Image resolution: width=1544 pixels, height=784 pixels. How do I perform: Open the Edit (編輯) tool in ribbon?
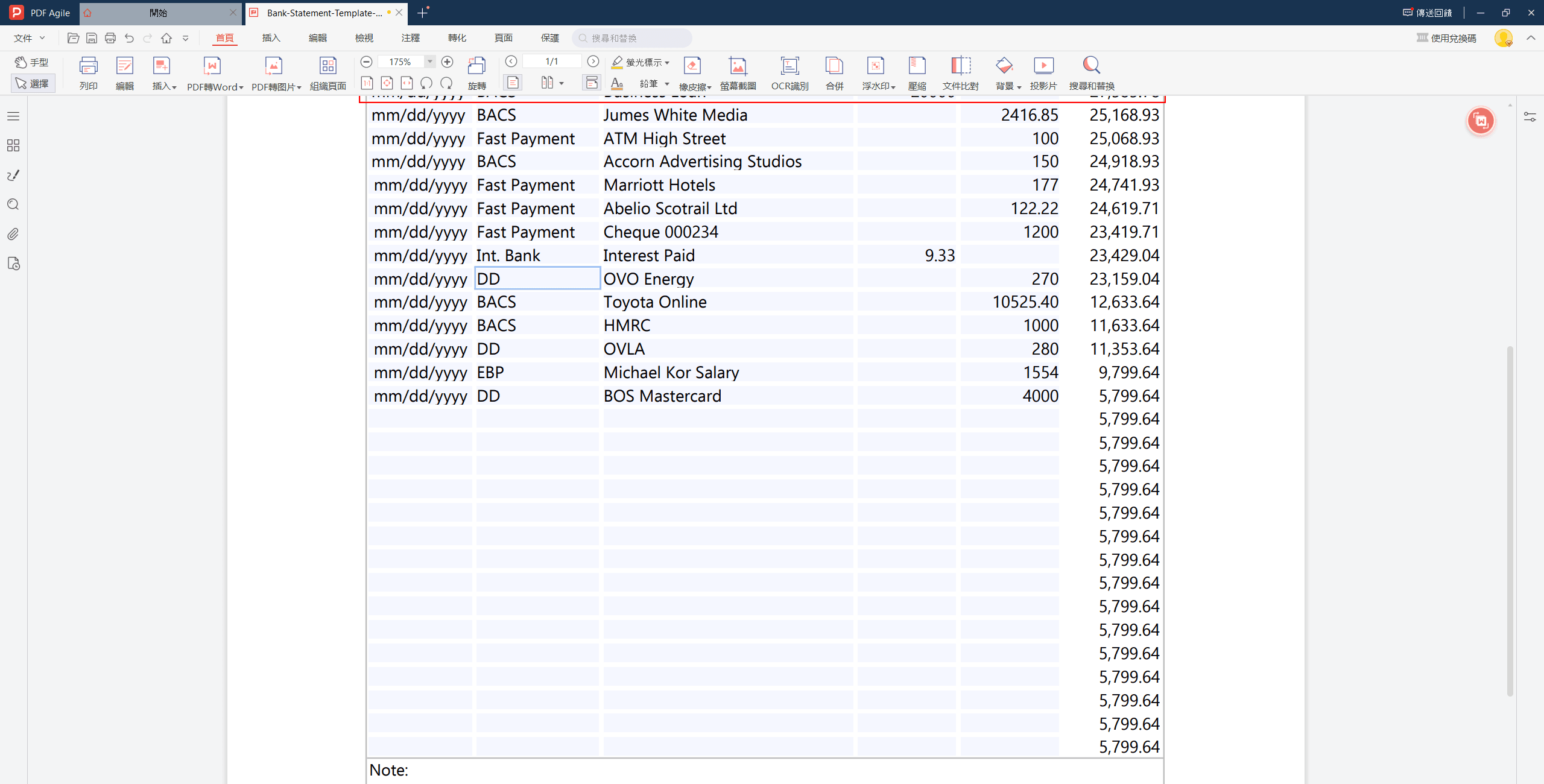coord(125,73)
